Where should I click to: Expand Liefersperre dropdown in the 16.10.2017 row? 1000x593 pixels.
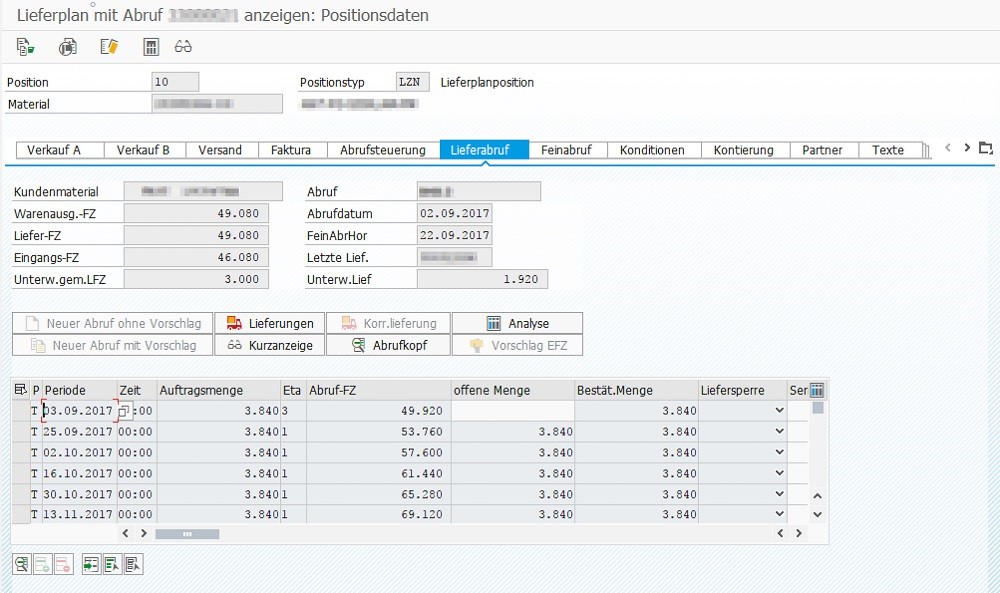tap(779, 473)
